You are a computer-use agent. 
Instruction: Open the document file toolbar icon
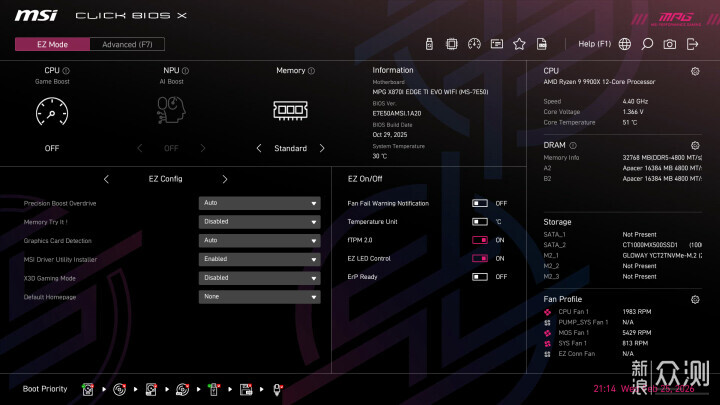point(542,44)
